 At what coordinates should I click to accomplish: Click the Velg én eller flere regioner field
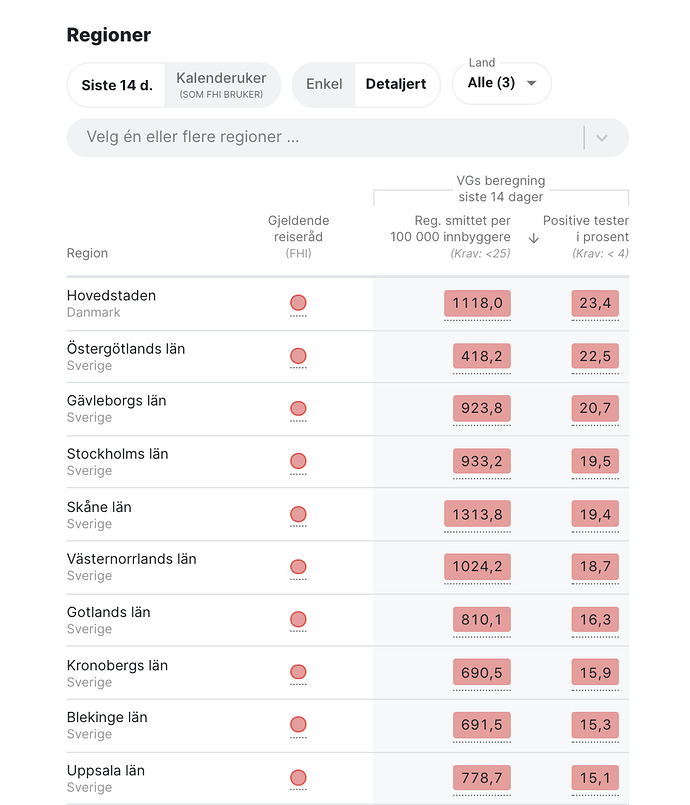point(320,138)
